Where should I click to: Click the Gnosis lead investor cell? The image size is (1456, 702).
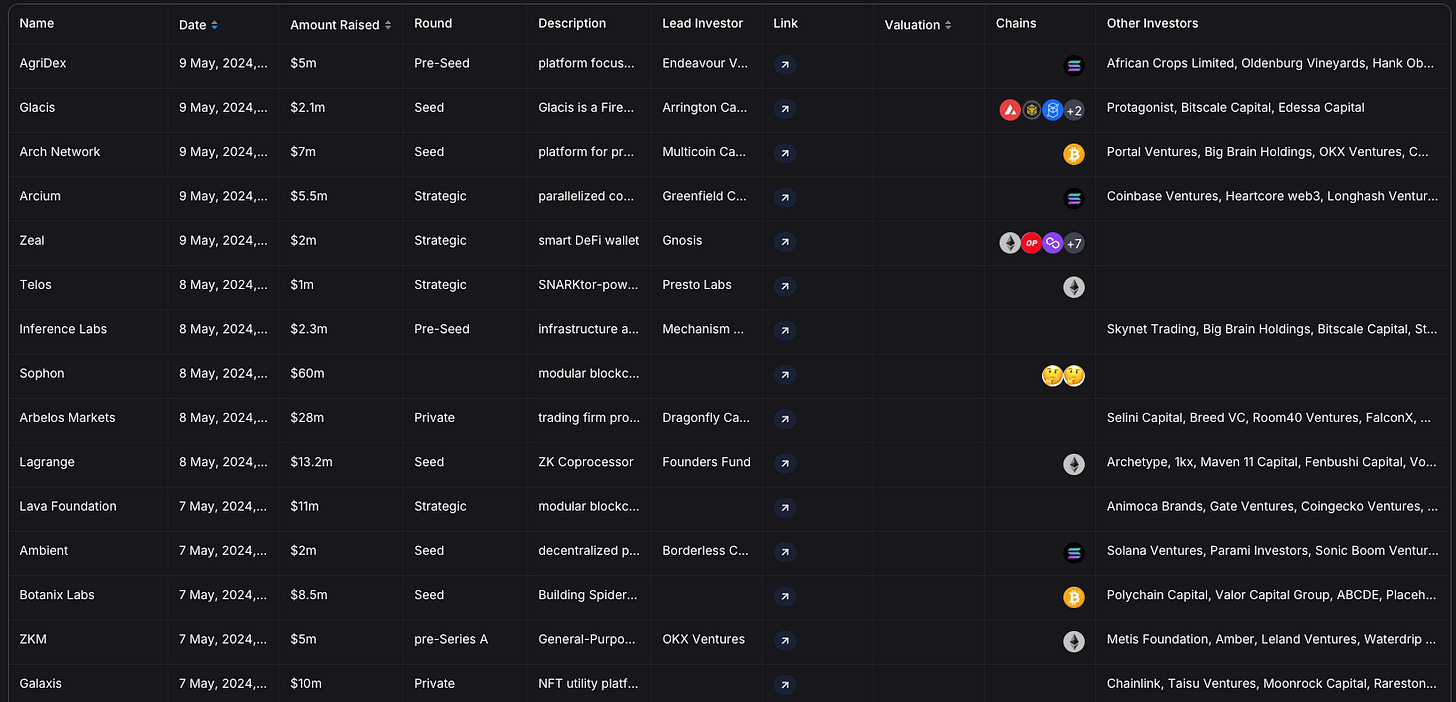click(682, 240)
